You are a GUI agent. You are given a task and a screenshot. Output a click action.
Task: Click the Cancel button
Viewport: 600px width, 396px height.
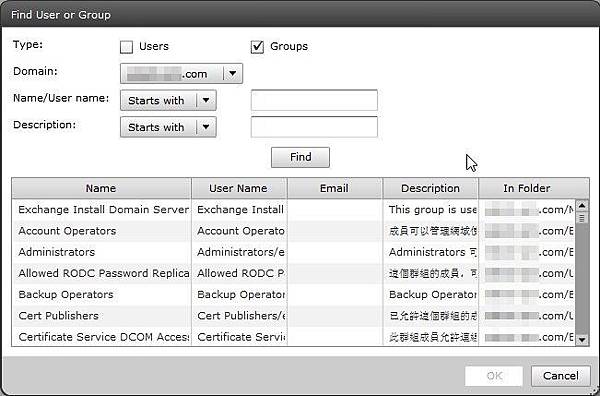click(x=561, y=376)
